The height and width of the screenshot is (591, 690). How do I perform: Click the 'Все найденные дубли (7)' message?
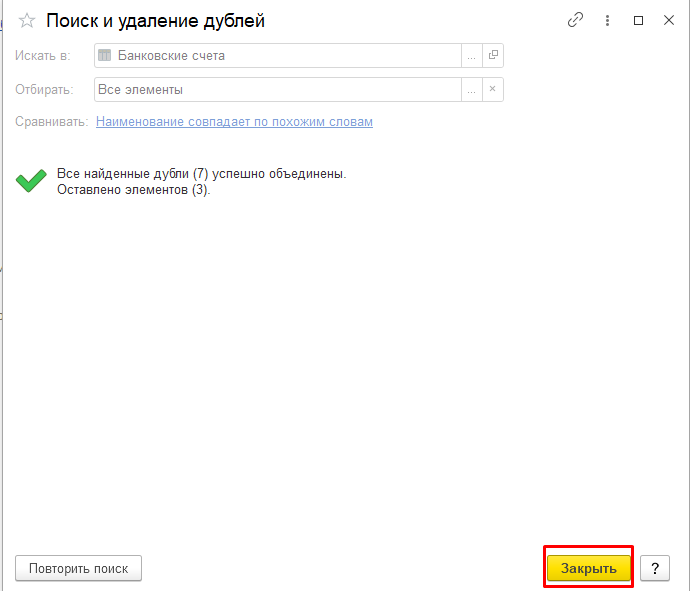coord(201,174)
